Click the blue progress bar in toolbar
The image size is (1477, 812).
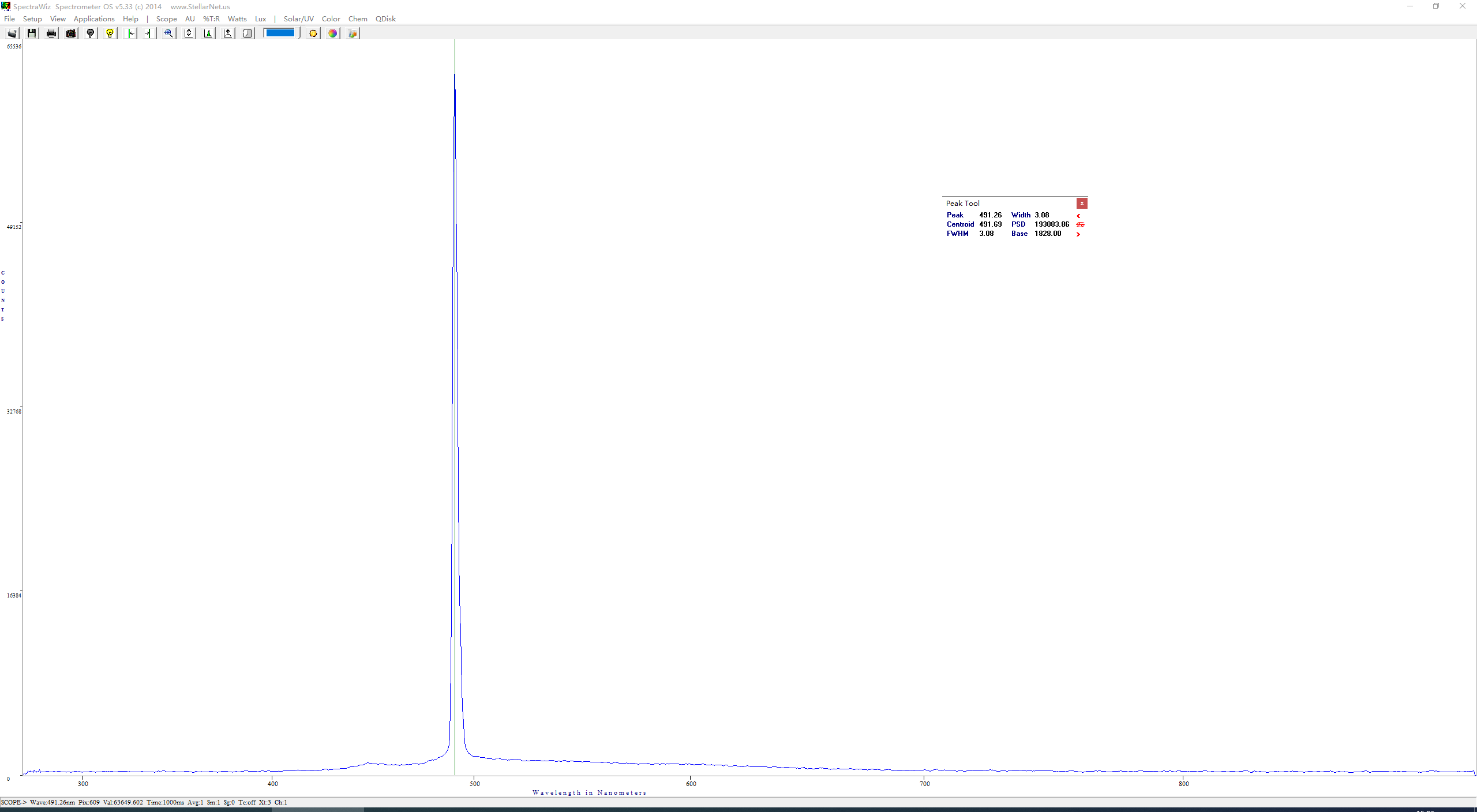pos(279,33)
